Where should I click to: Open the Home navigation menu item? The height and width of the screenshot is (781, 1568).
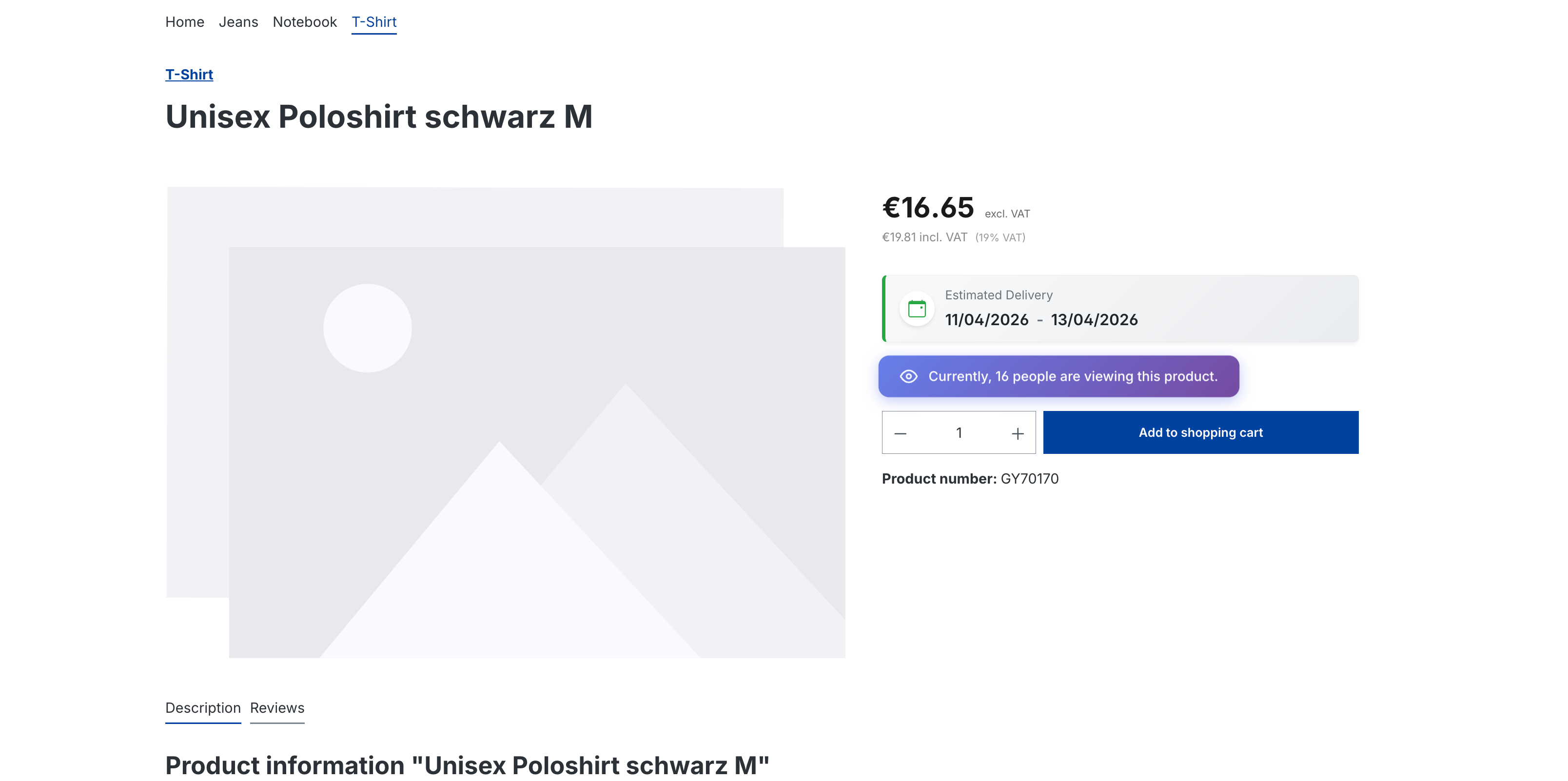(184, 22)
